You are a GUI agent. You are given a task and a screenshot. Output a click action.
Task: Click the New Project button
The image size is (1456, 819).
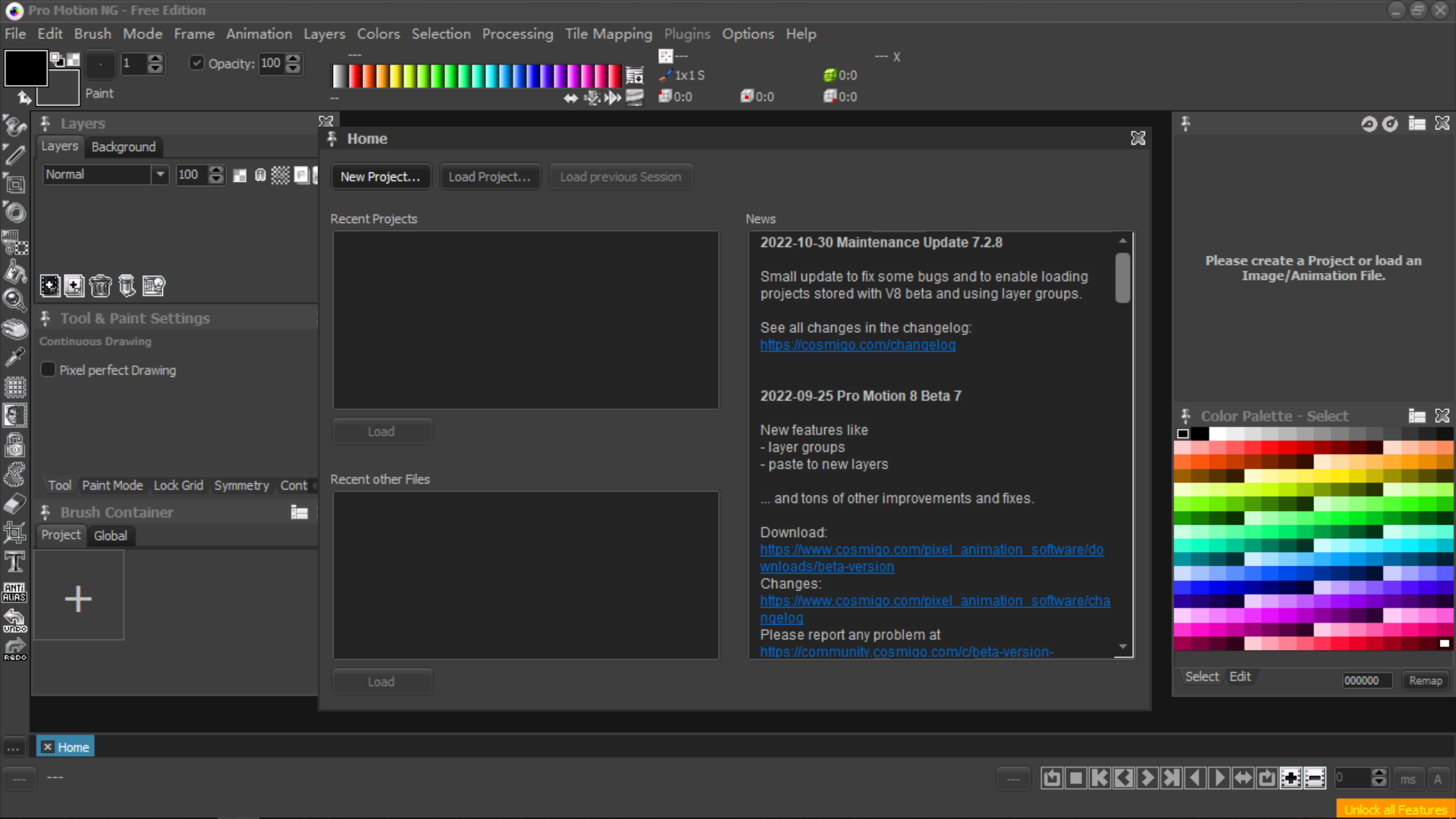380,177
